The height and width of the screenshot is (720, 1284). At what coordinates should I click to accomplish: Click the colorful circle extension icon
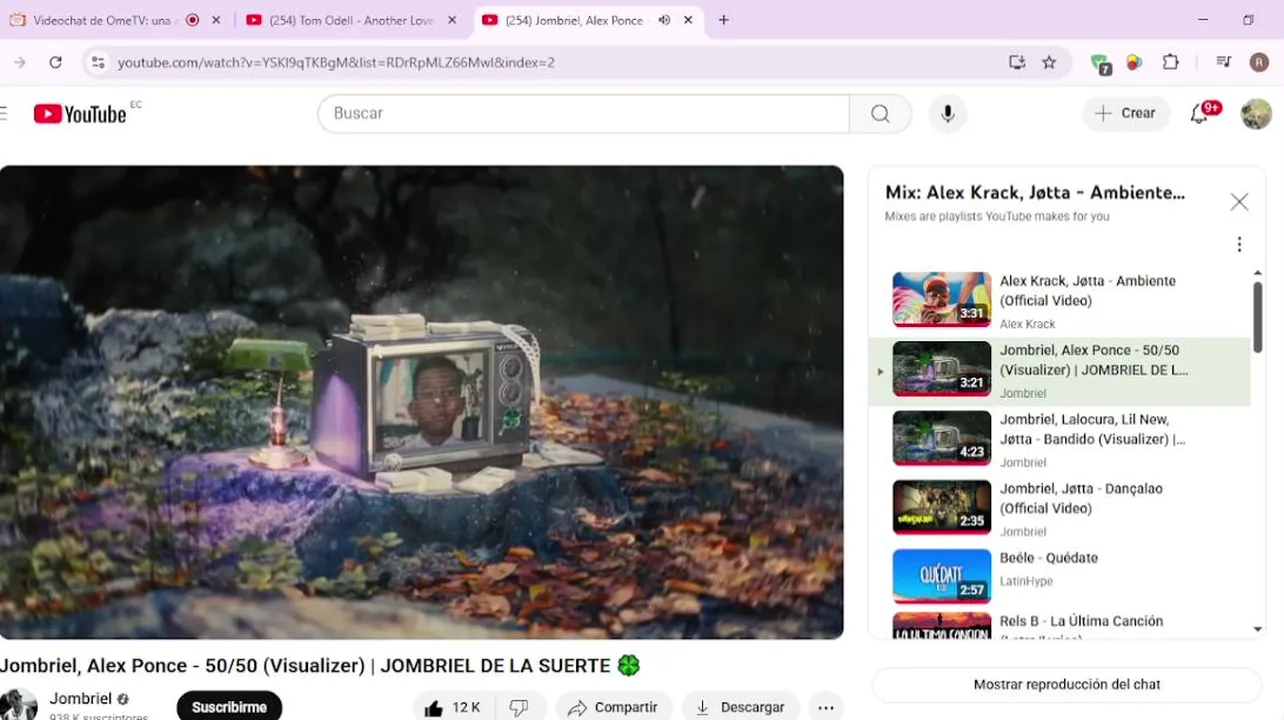[1134, 62]
